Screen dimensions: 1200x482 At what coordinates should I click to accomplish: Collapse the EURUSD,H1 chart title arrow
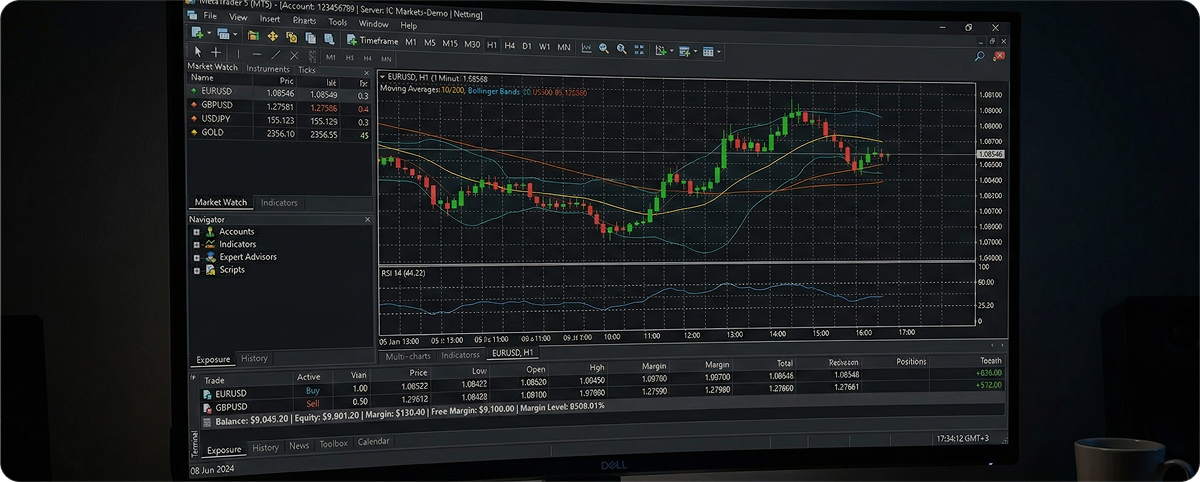pyautogui.click(x=381, y=76)
